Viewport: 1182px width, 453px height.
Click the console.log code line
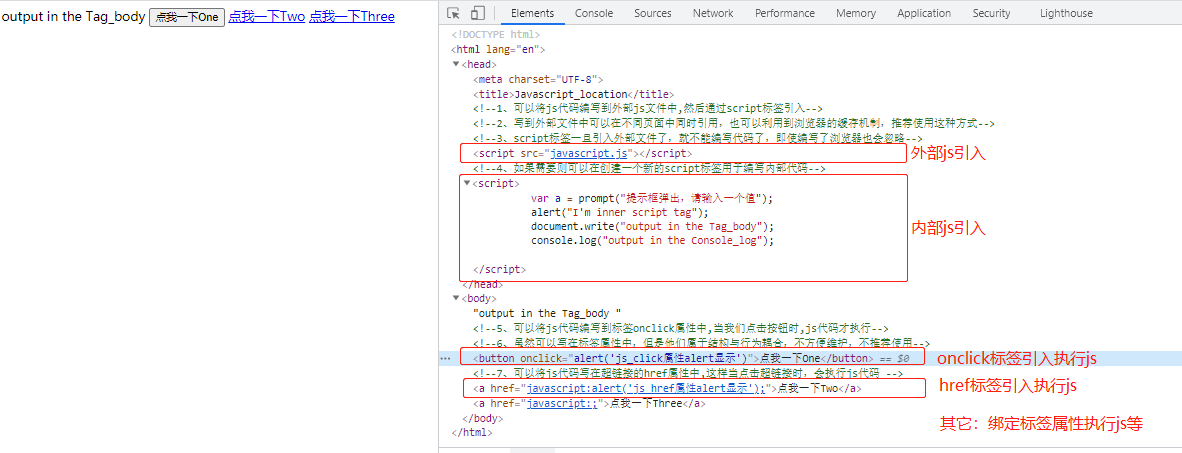click(652, 240)
